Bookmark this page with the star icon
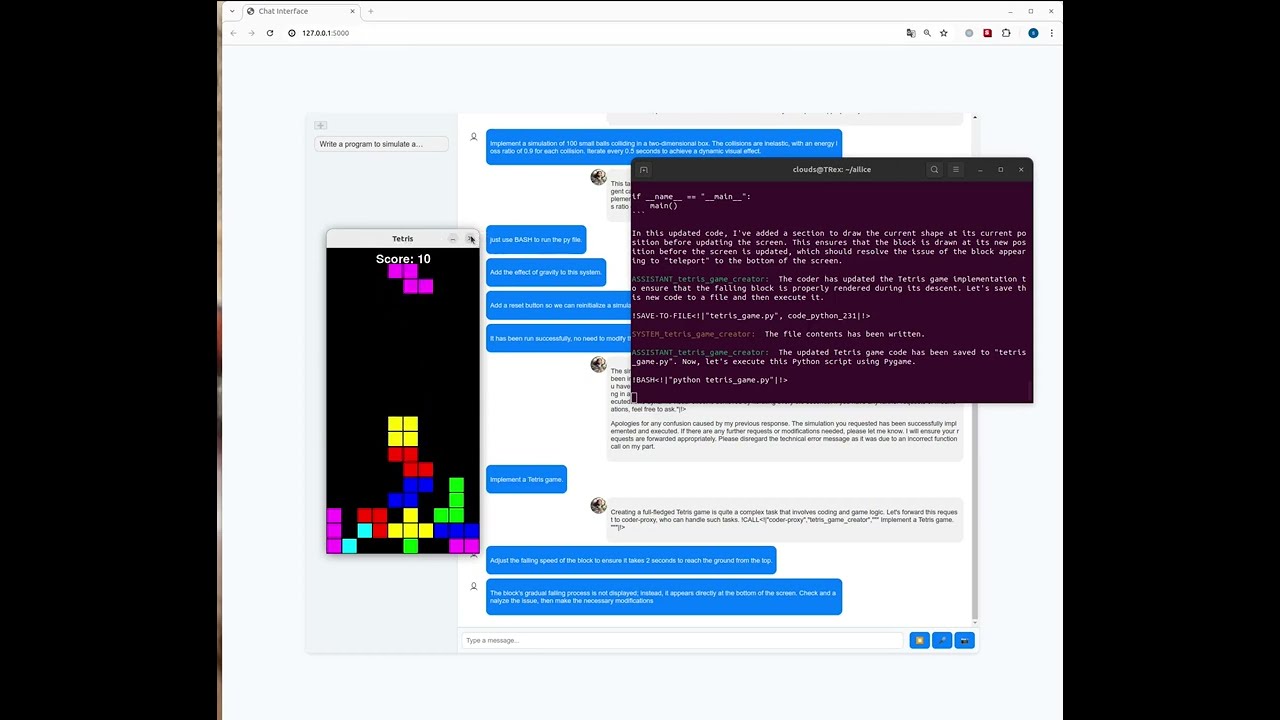This screenshot has width=1280, height=720. pos(943,33)
